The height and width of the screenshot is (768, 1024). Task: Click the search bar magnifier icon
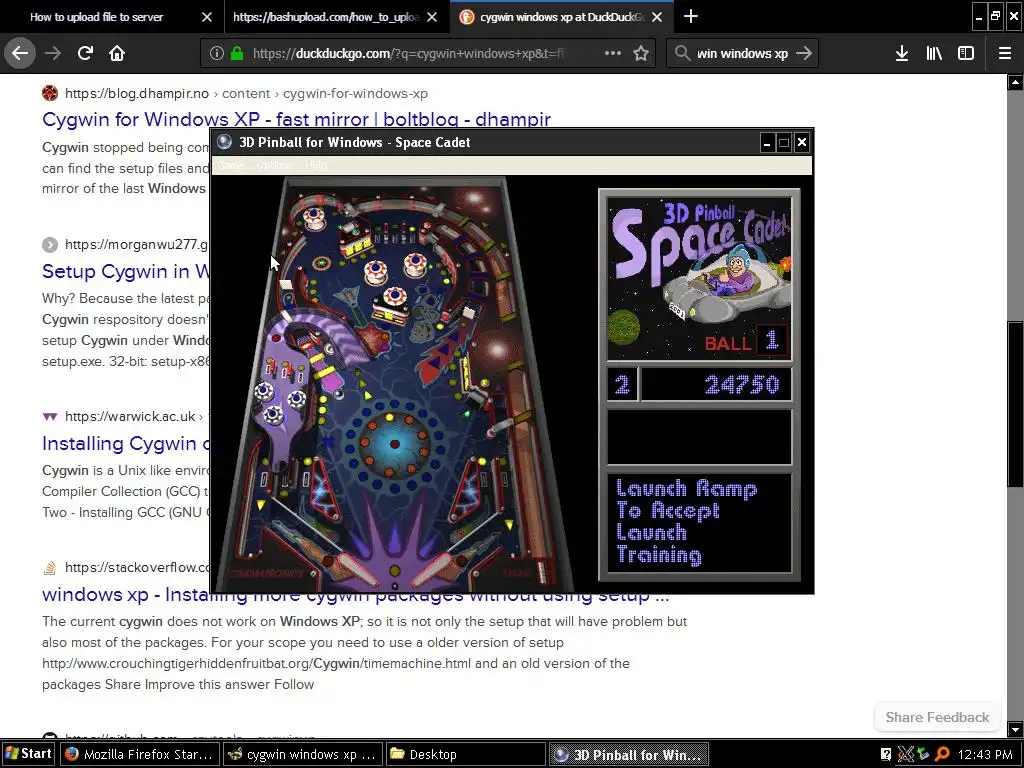(x=682, y=53)
